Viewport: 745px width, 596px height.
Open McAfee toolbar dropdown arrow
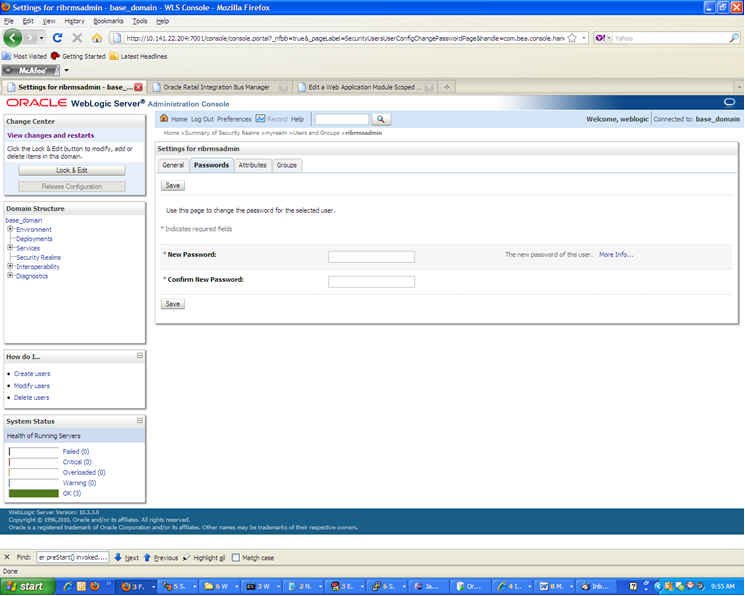pos(67,70)
